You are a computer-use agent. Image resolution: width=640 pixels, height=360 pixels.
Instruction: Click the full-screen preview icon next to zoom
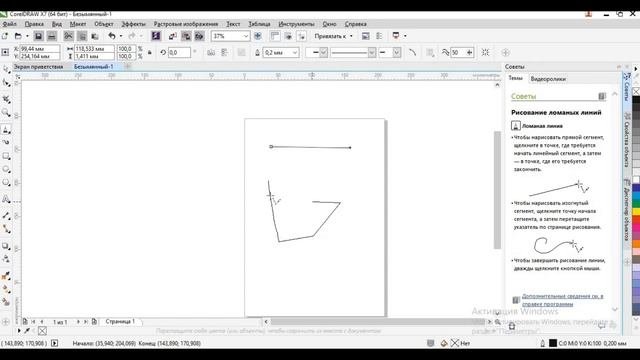[258, 36]
